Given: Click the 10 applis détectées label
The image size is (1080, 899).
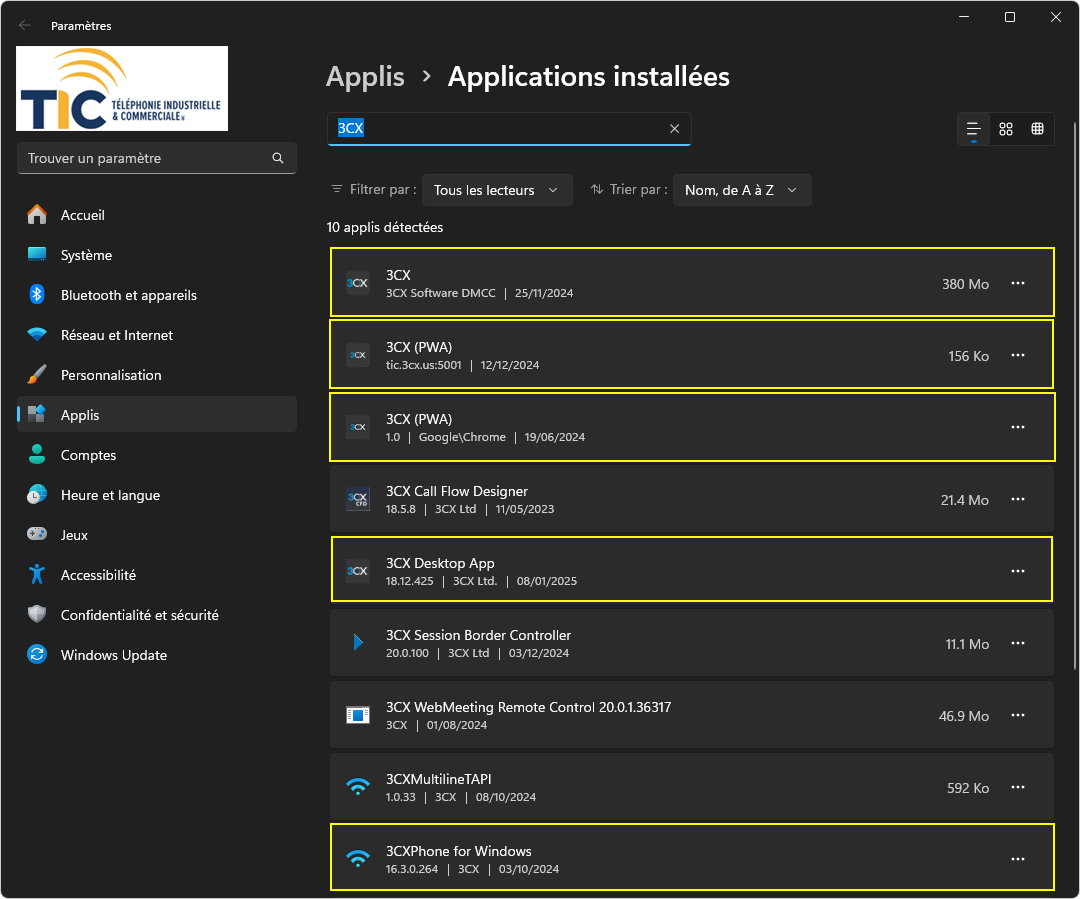Looking at the screenshot, I should [385, 227].
